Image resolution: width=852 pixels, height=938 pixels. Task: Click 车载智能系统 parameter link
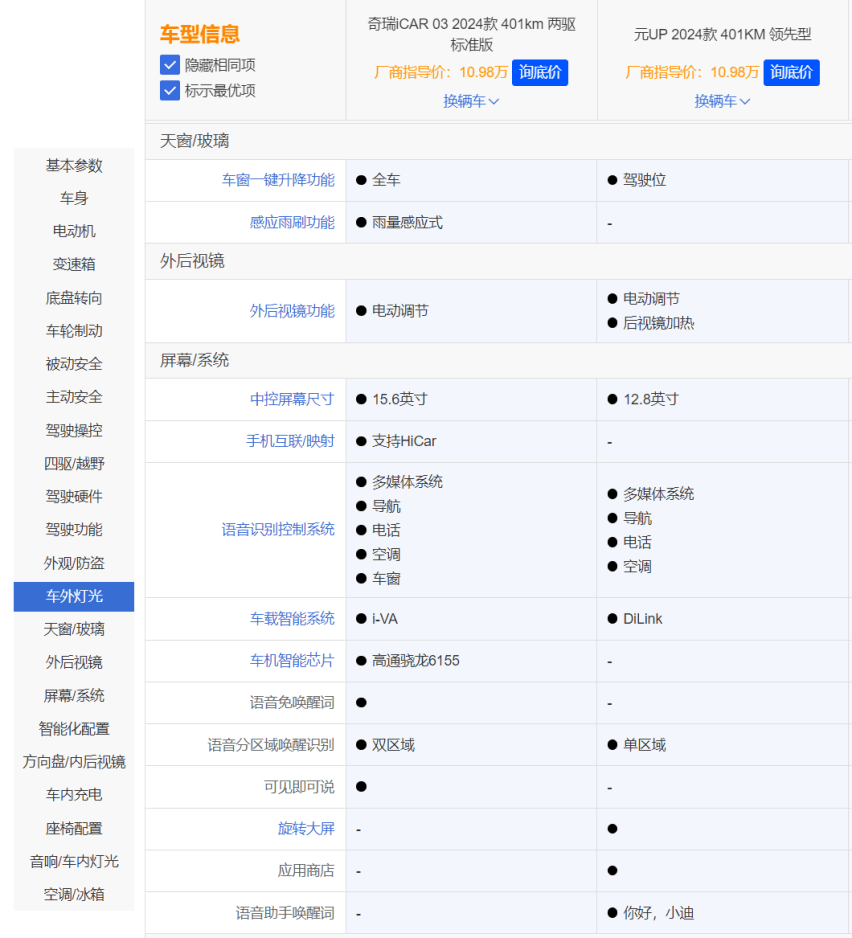point(292,619)
